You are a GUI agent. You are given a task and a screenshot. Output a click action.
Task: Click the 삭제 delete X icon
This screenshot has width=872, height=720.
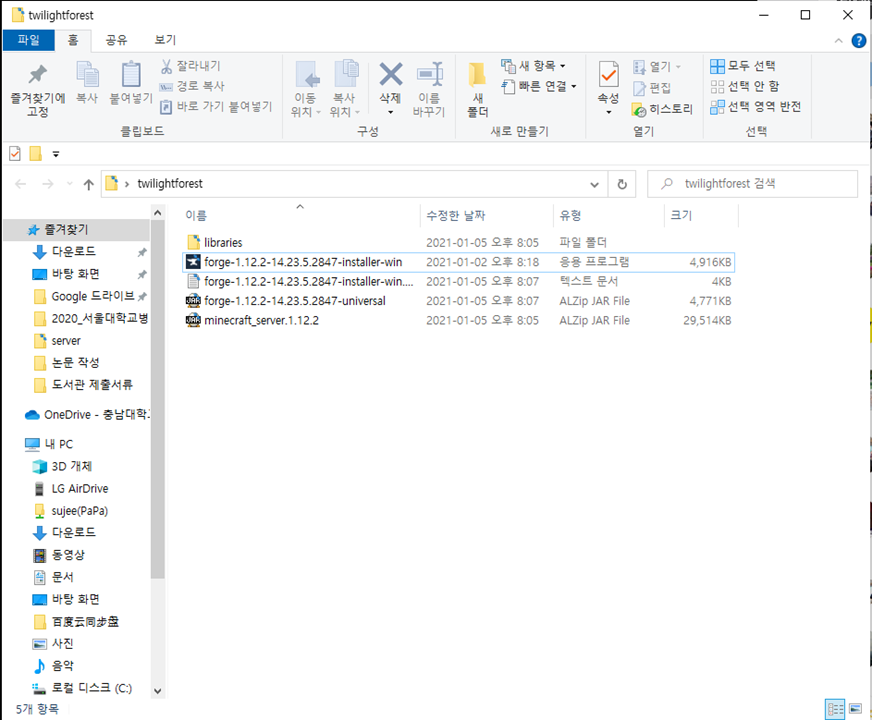click(x=391, y=75)
